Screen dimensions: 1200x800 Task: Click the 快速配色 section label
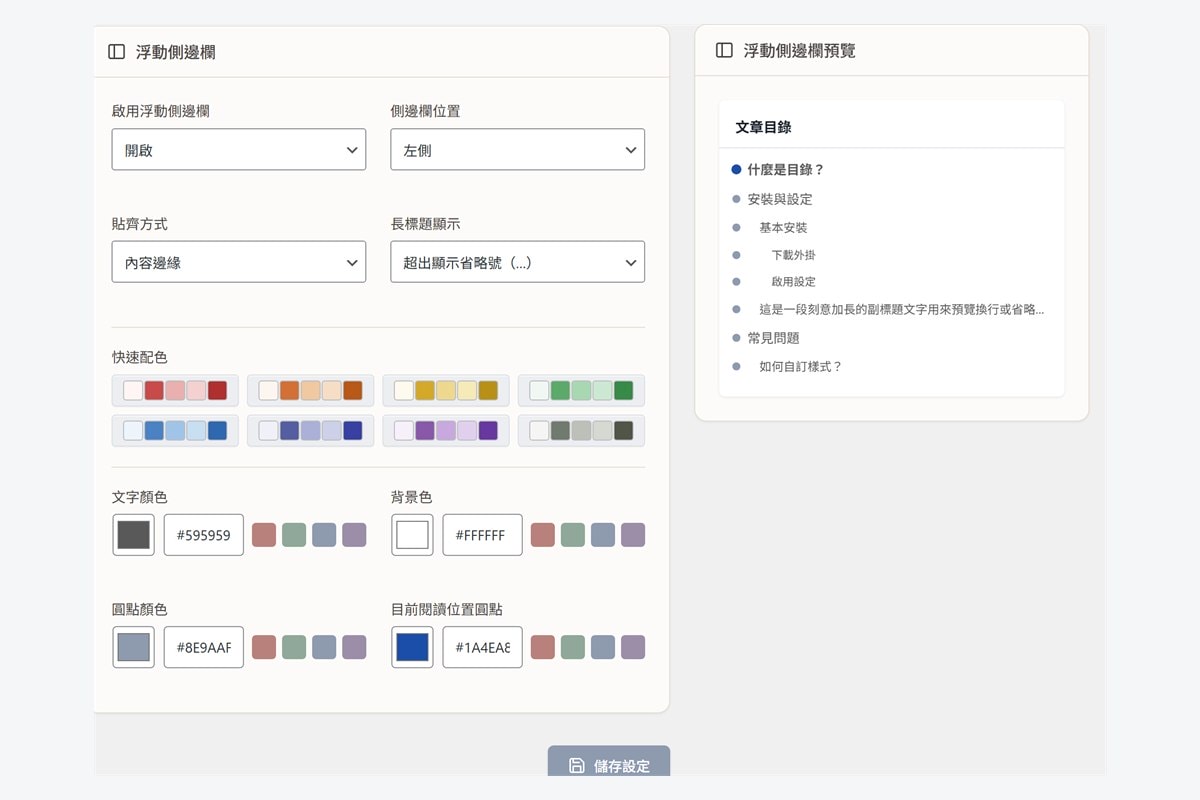(140, 357)
